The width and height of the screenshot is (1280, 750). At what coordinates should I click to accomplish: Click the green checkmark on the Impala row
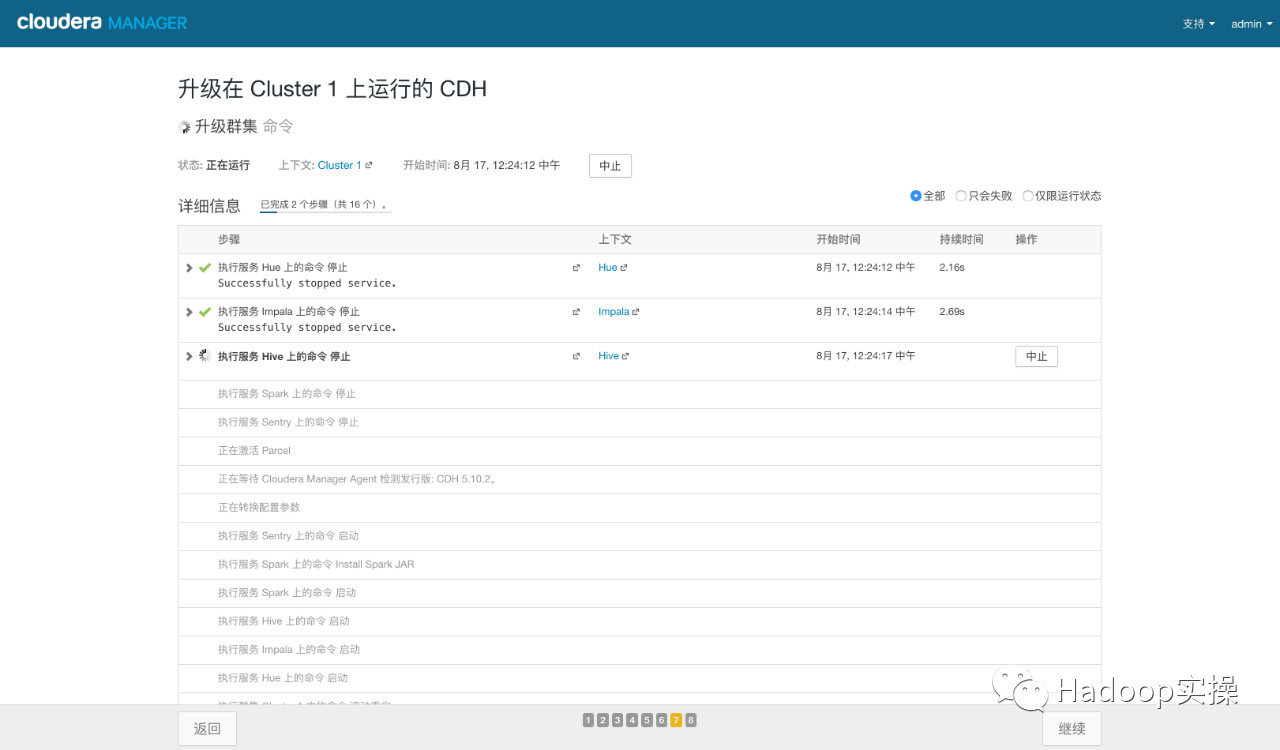point(205,312)
